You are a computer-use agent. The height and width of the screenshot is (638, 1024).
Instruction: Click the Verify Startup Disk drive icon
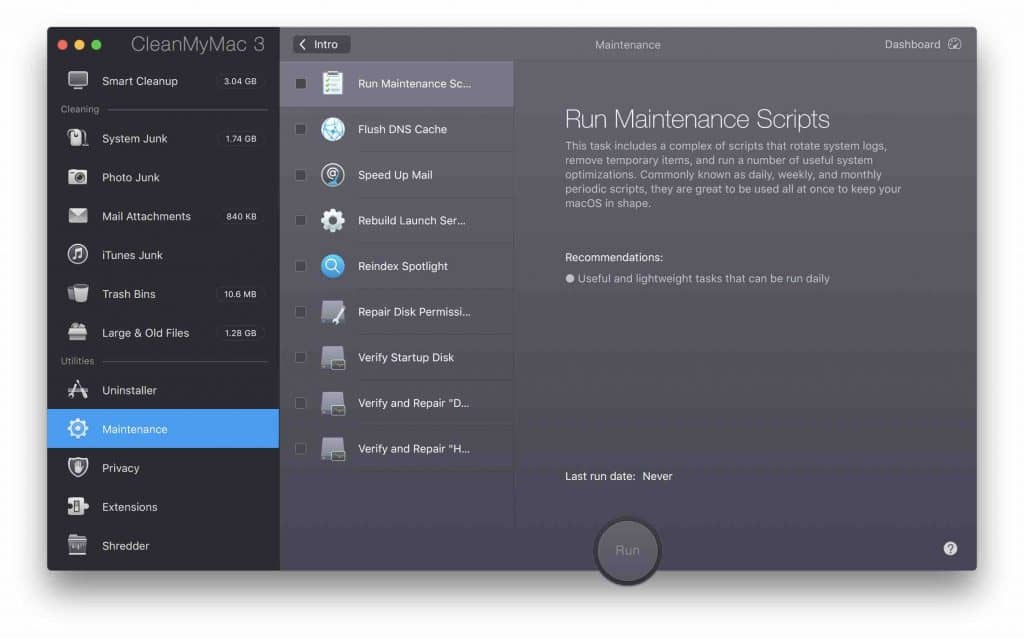333,357
